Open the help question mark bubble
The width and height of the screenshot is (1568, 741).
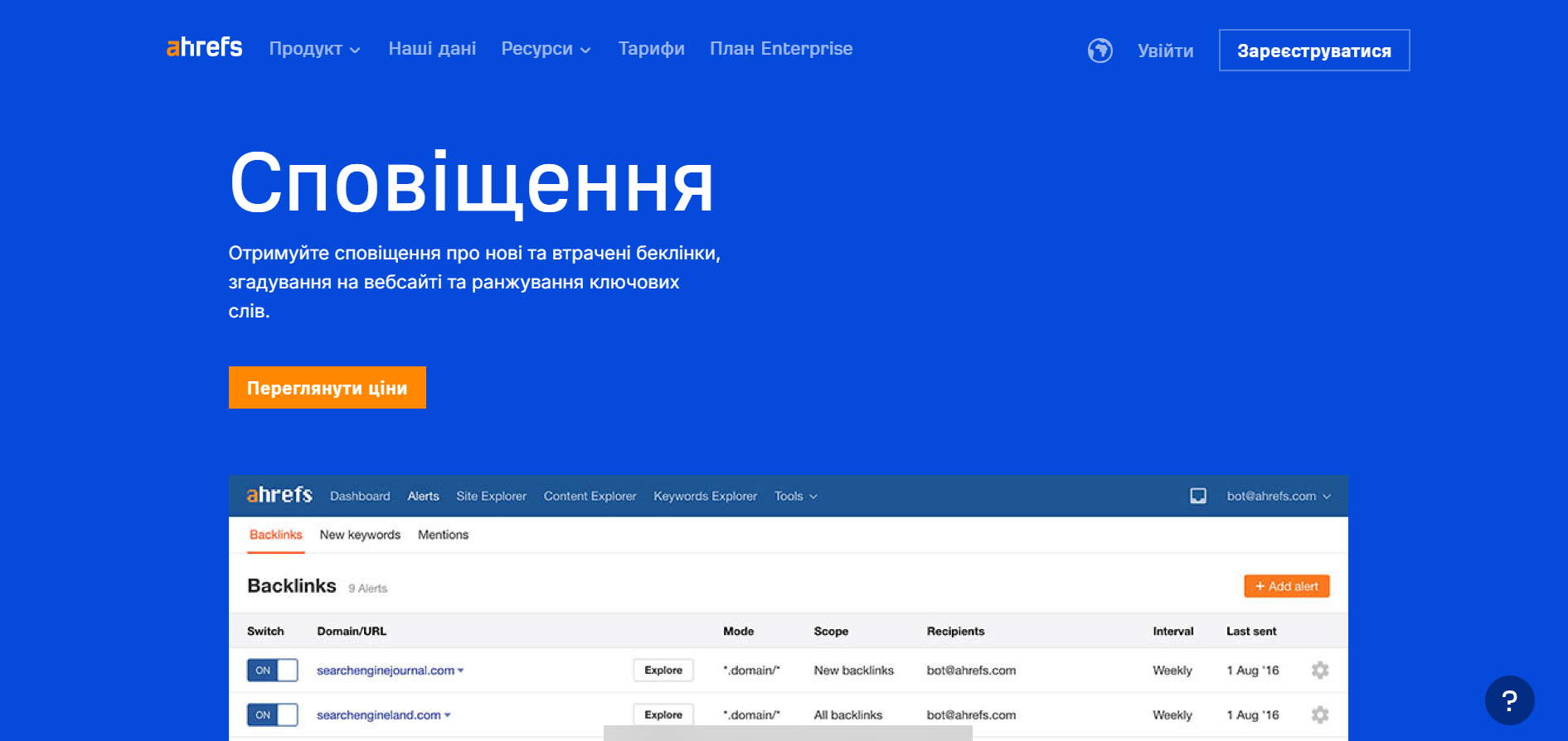tap(1509, 700)
